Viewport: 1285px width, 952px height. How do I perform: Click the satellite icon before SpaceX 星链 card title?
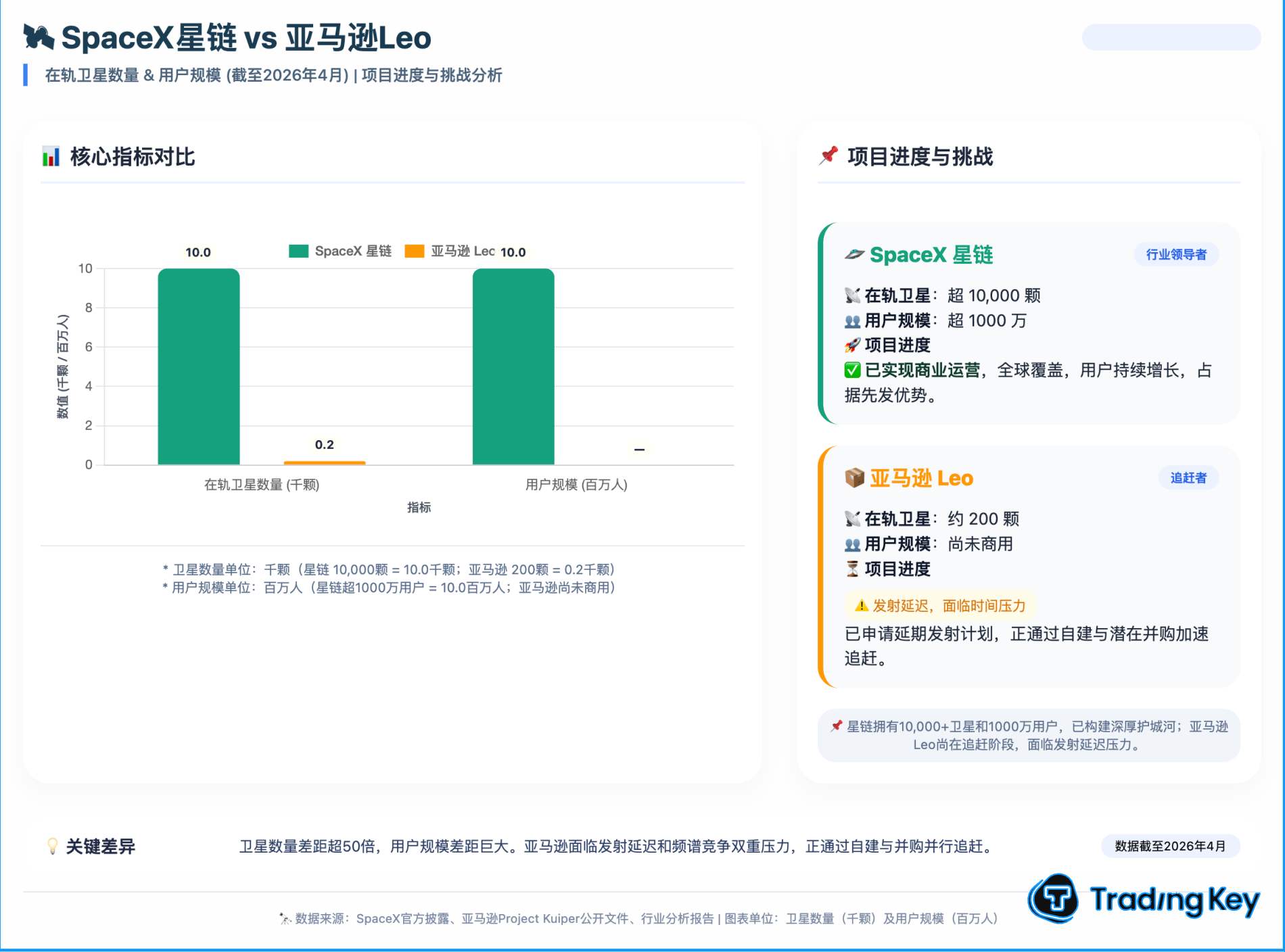[x=854, y=255]
